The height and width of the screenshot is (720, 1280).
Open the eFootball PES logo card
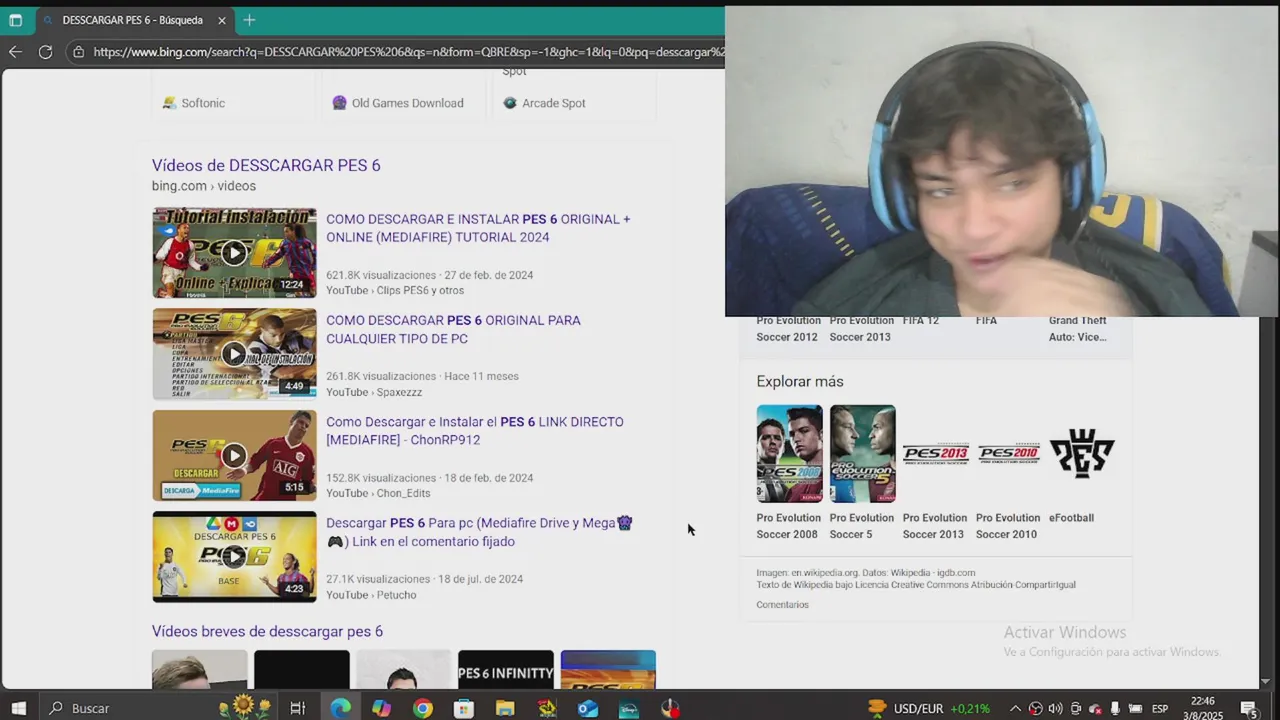[1081, 454]
